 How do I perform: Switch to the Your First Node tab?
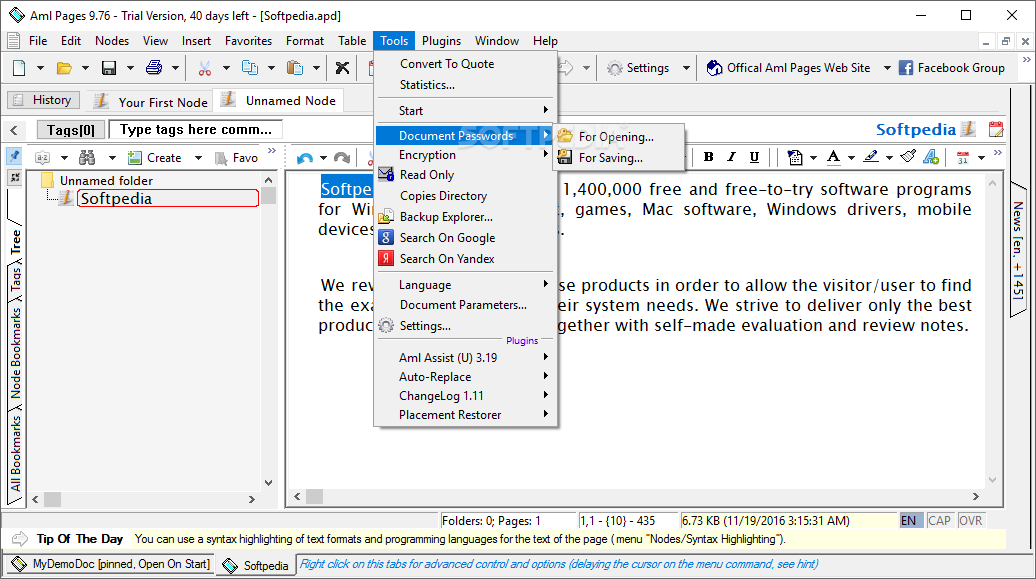tap(151, 101)
